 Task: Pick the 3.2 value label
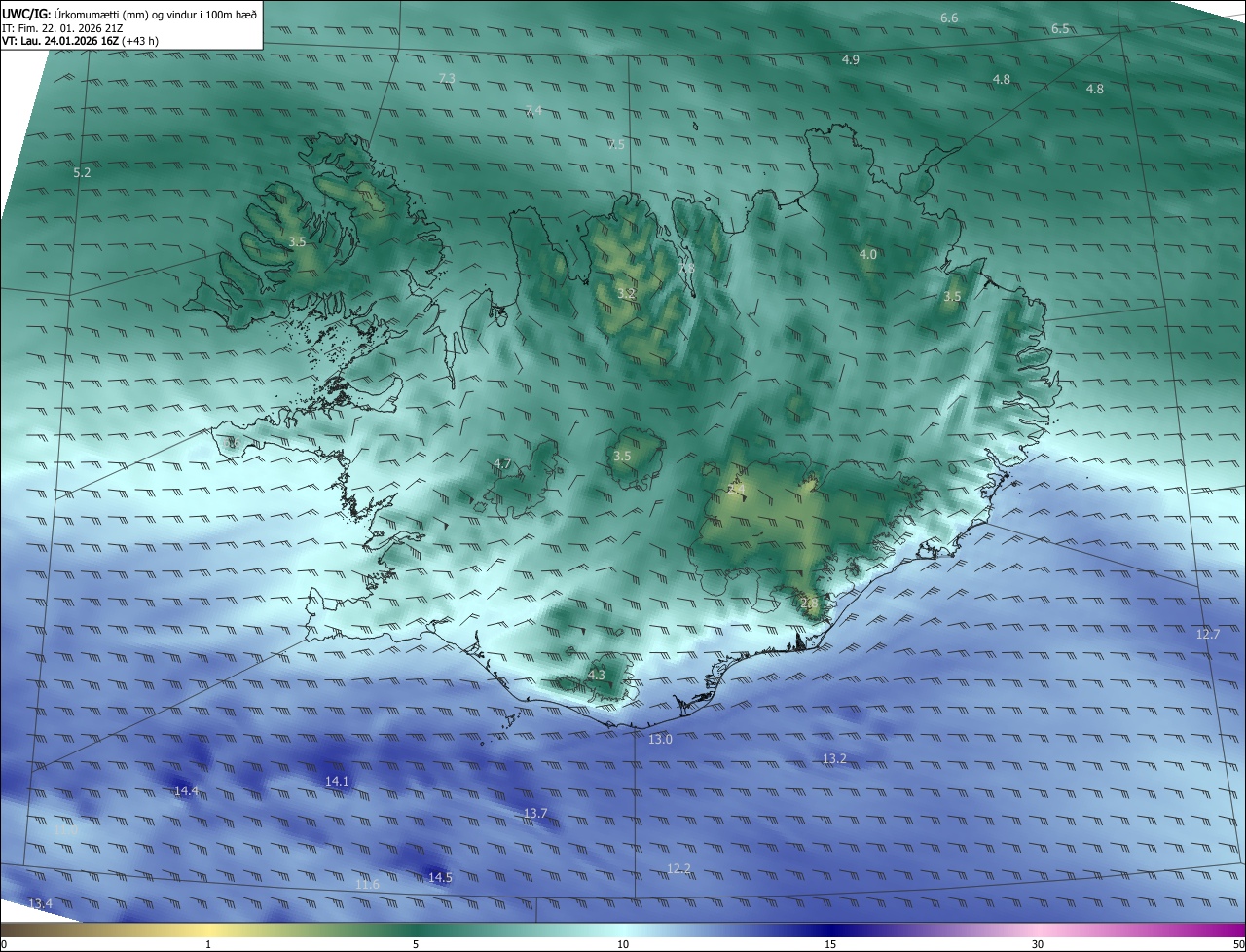tap(626, 294)
